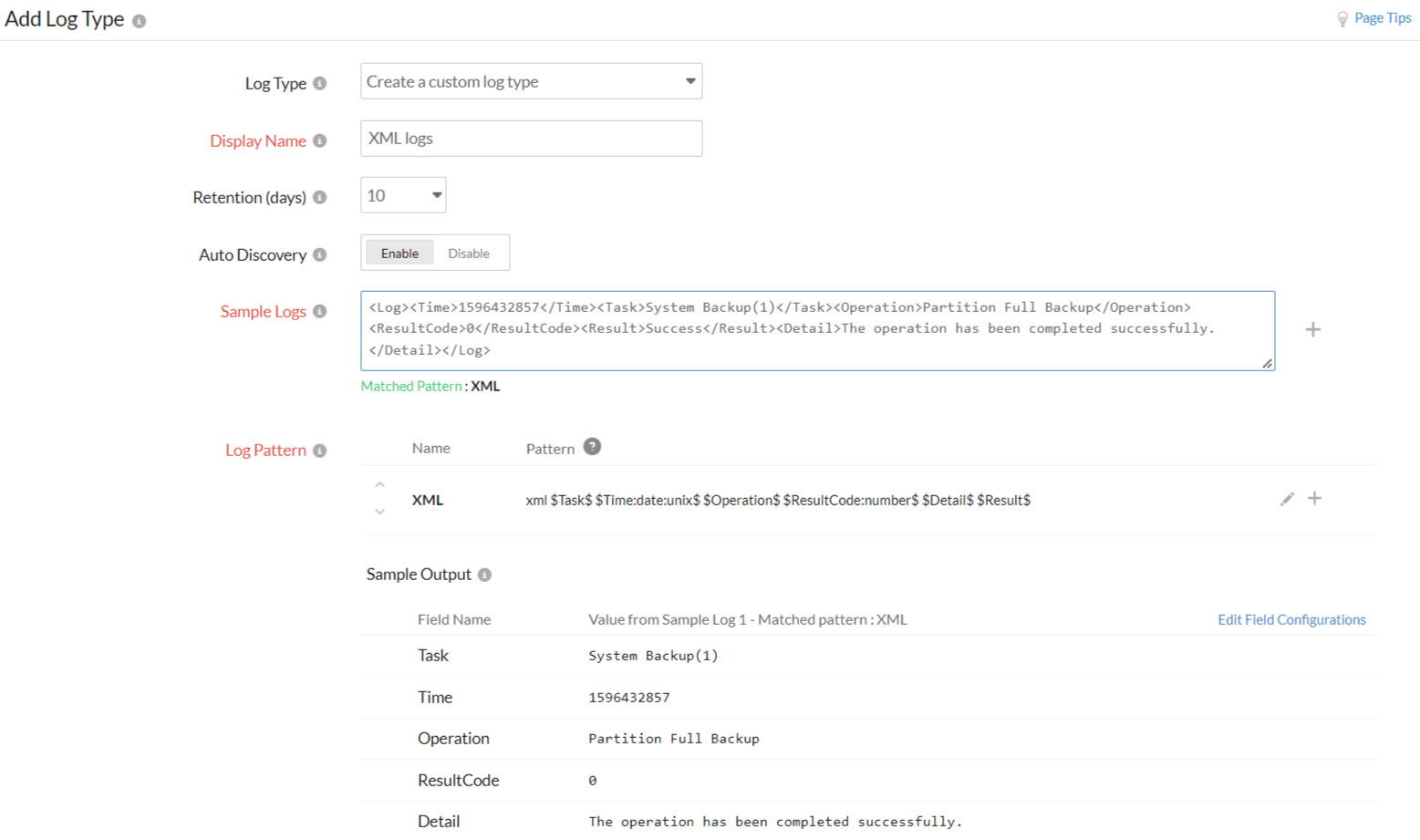
Task: Click the Auto Discovery info icon
Action: (x=319, y=254)
